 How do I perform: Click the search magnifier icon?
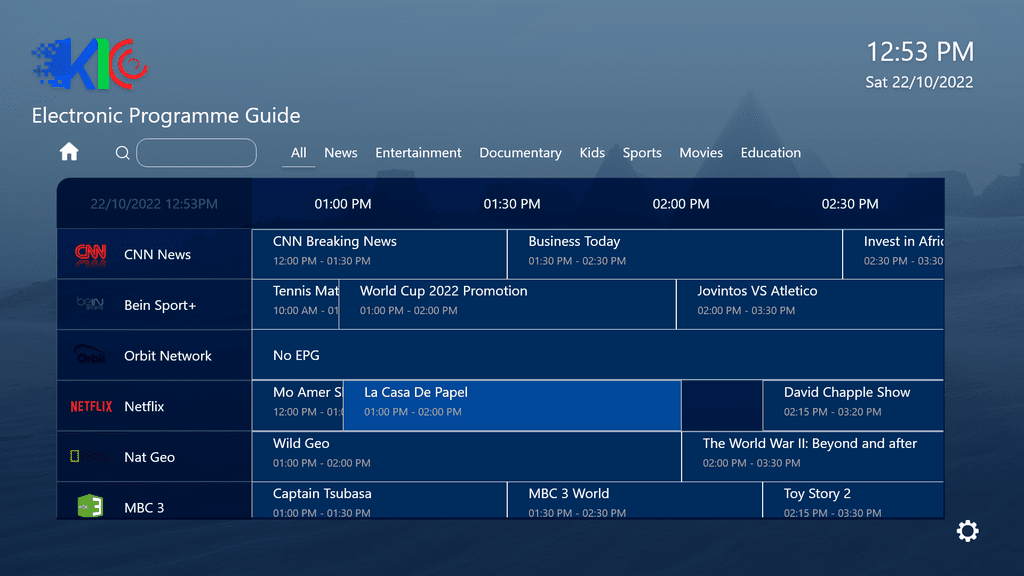click(122, 153)
